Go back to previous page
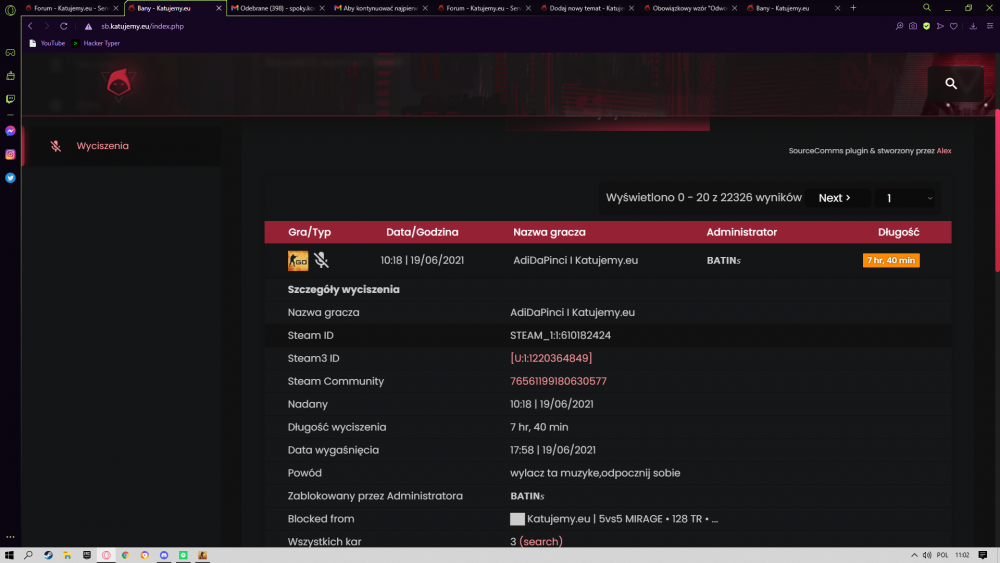This screenshot has width=1000, height=563. point(30,26)
